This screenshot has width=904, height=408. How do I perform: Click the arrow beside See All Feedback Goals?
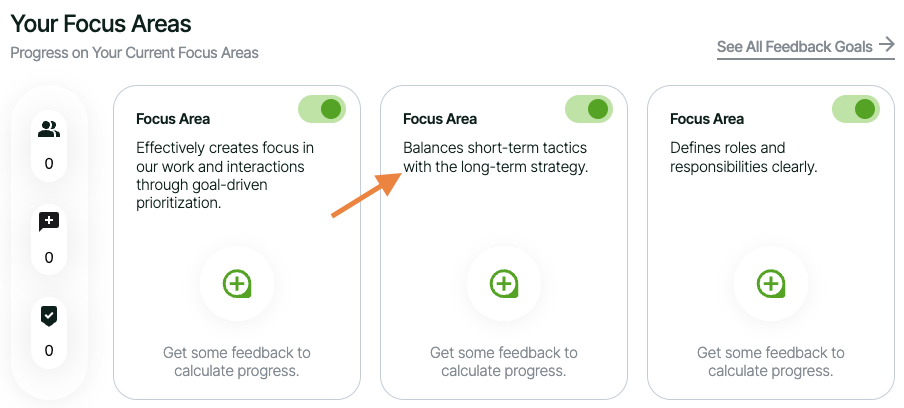(x=885, y=45)
